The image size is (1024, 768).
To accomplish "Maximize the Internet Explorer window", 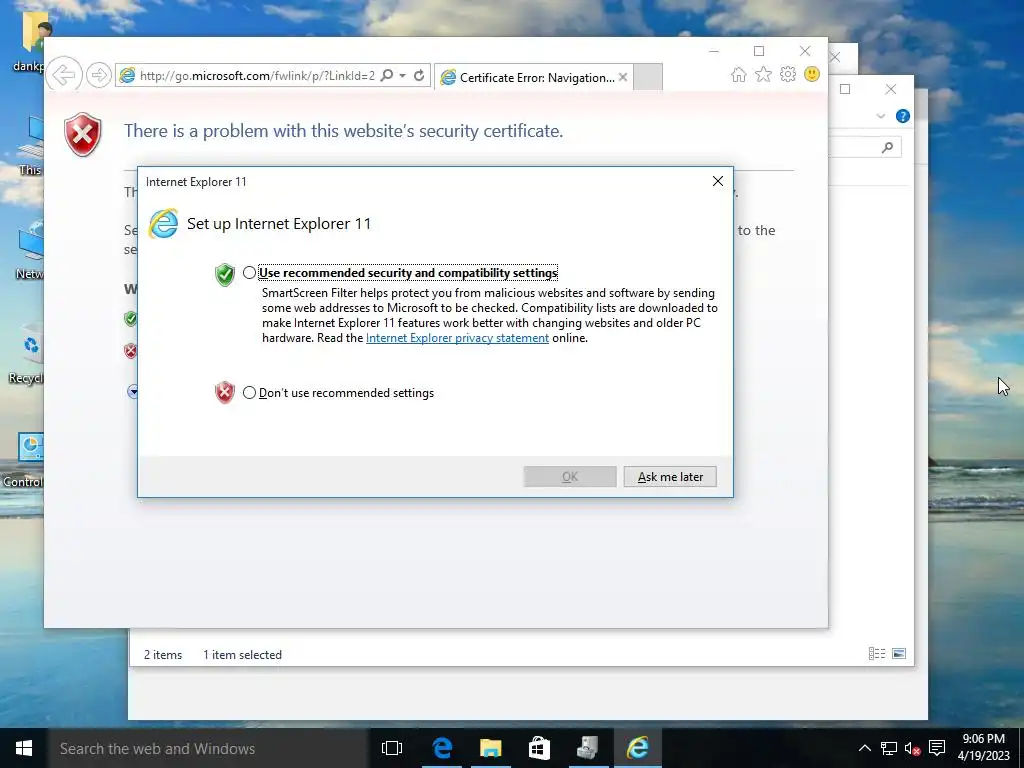I will click(759, 51).
